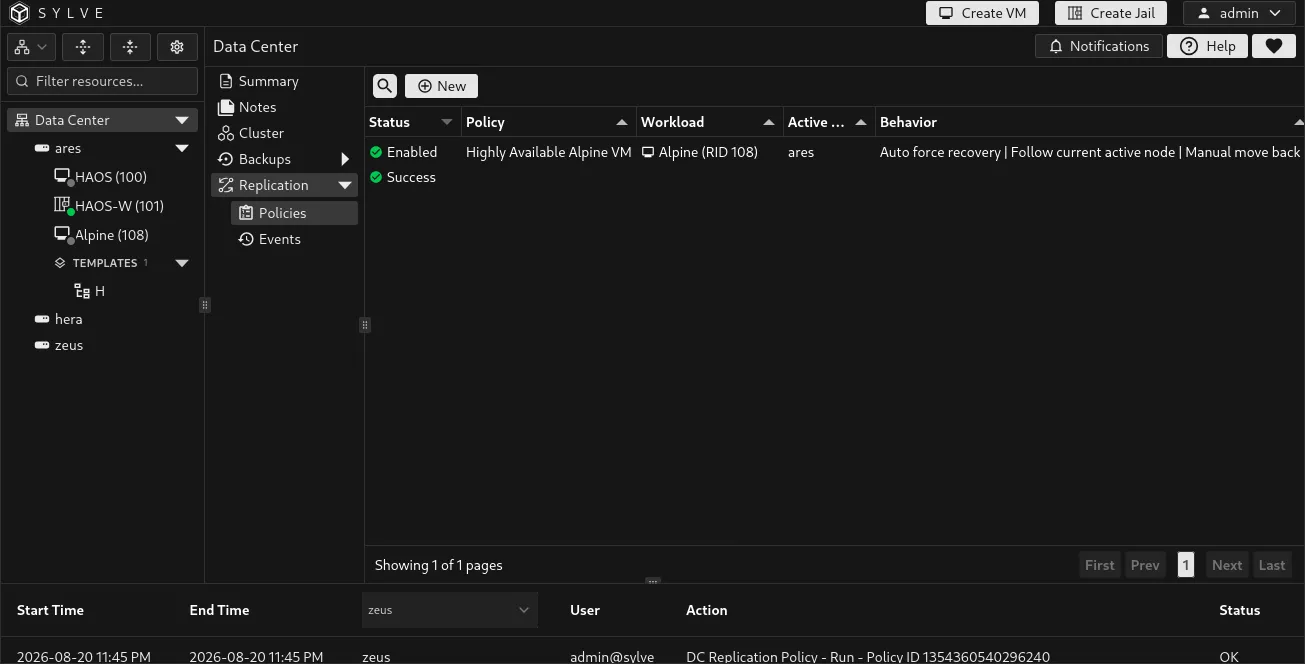Click the Policies clipboard icon
Viewport: 1305px width, 664px height.
tap(246, 213)
